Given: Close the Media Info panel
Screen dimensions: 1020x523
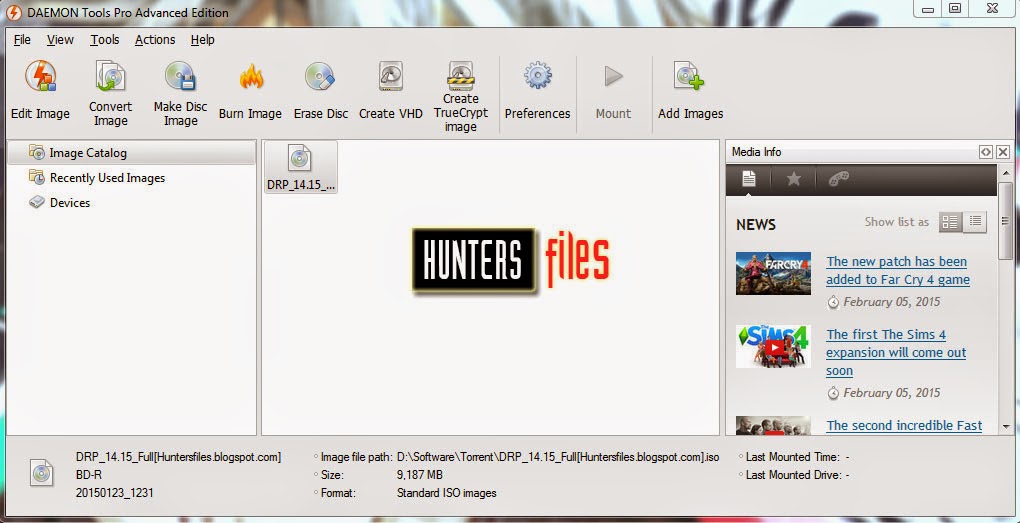Looking at the screenshot, I should click(x=1002, y=152).
